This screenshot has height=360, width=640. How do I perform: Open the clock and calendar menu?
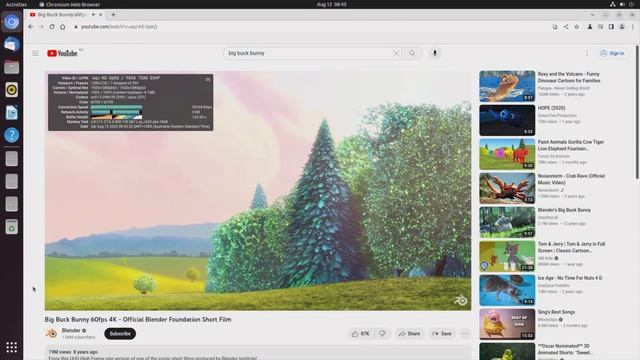[331, 4]
